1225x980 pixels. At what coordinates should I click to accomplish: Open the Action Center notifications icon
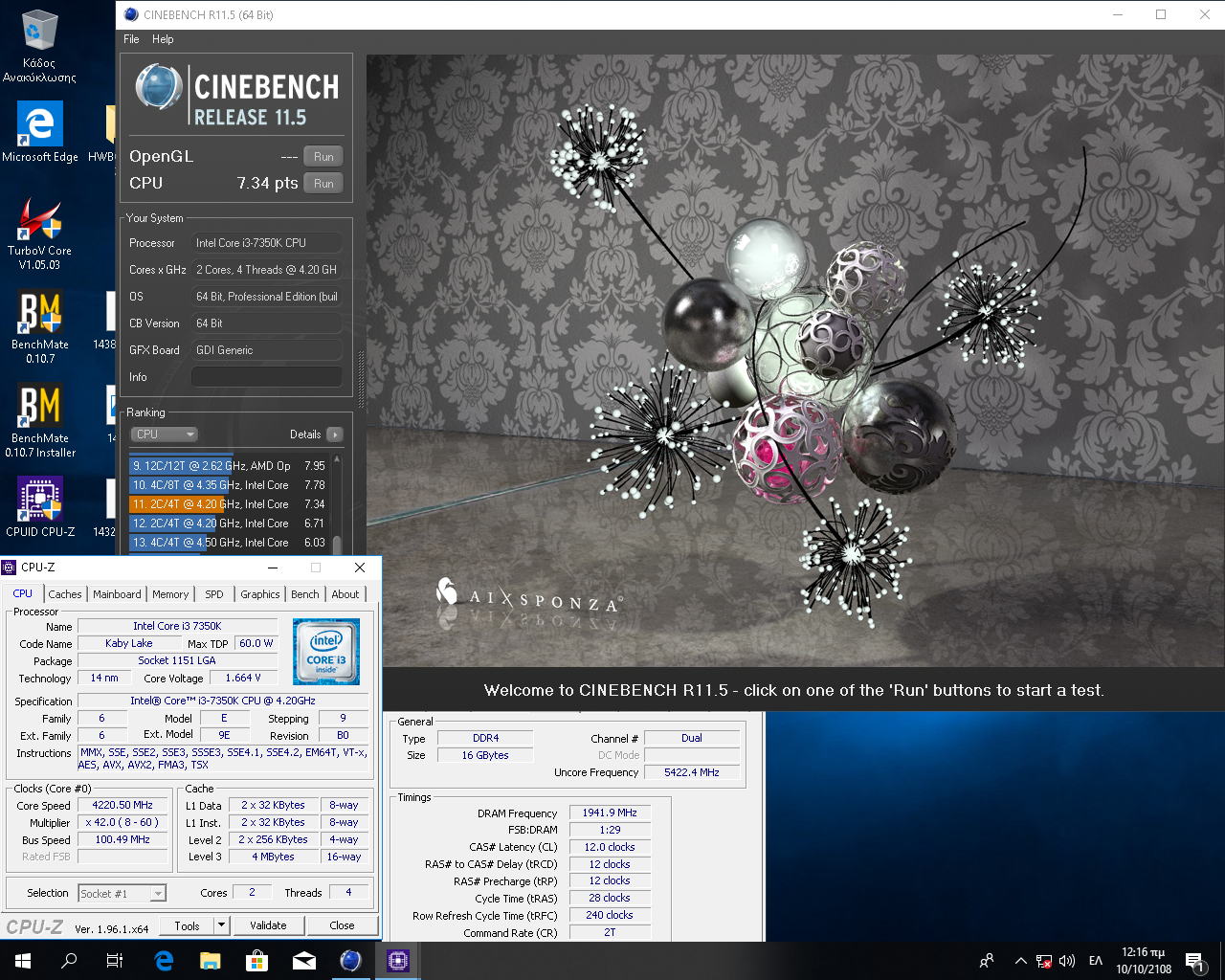(x=1195, y=961)
